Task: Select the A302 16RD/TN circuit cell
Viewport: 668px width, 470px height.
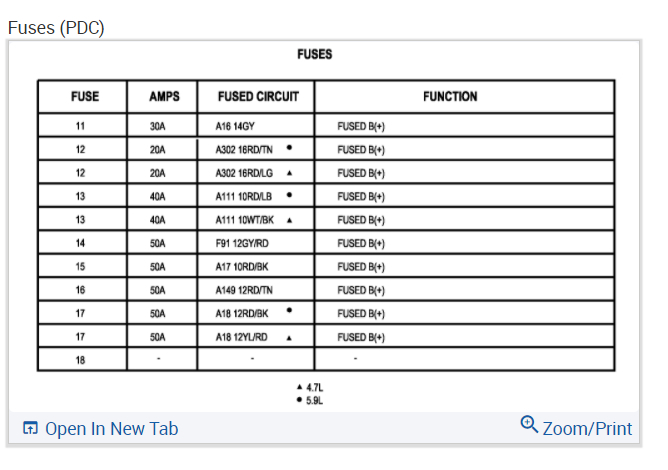Action: [244, 150]
